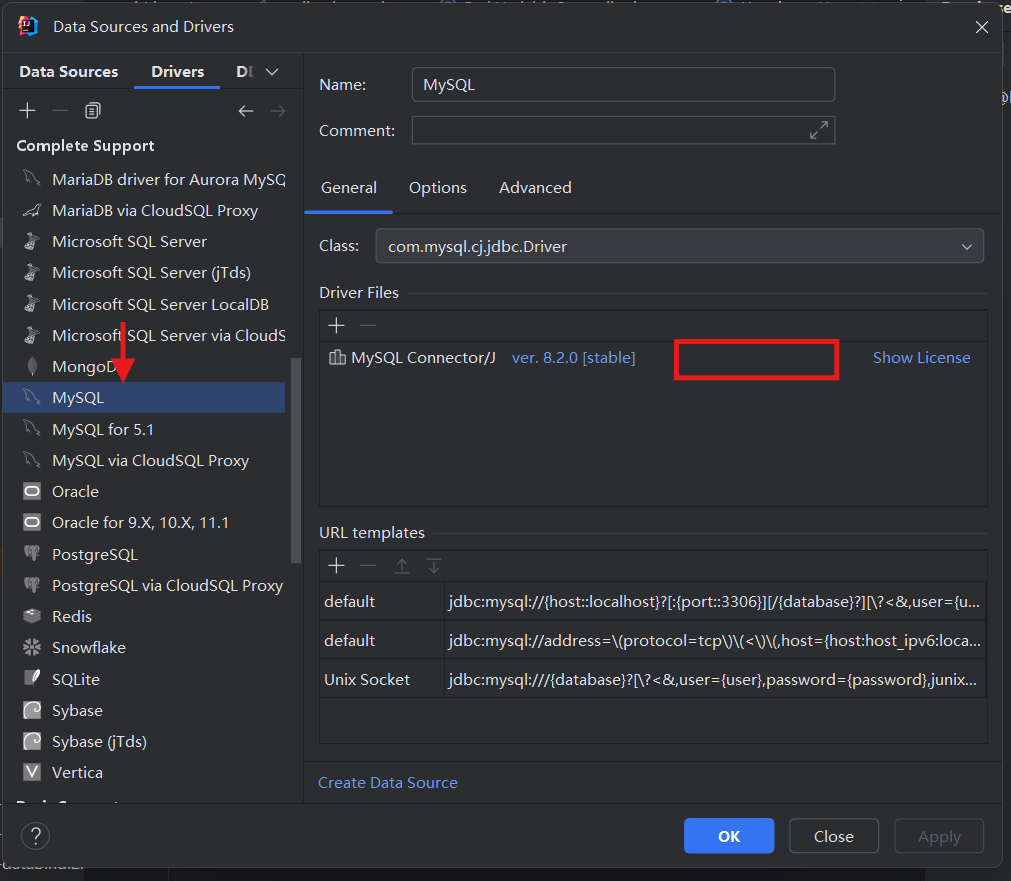Image resolution: width=1011 pixels, height=881 pixels.
Task: Select MySQL for 5.1 driver
Action: (144, 429)
